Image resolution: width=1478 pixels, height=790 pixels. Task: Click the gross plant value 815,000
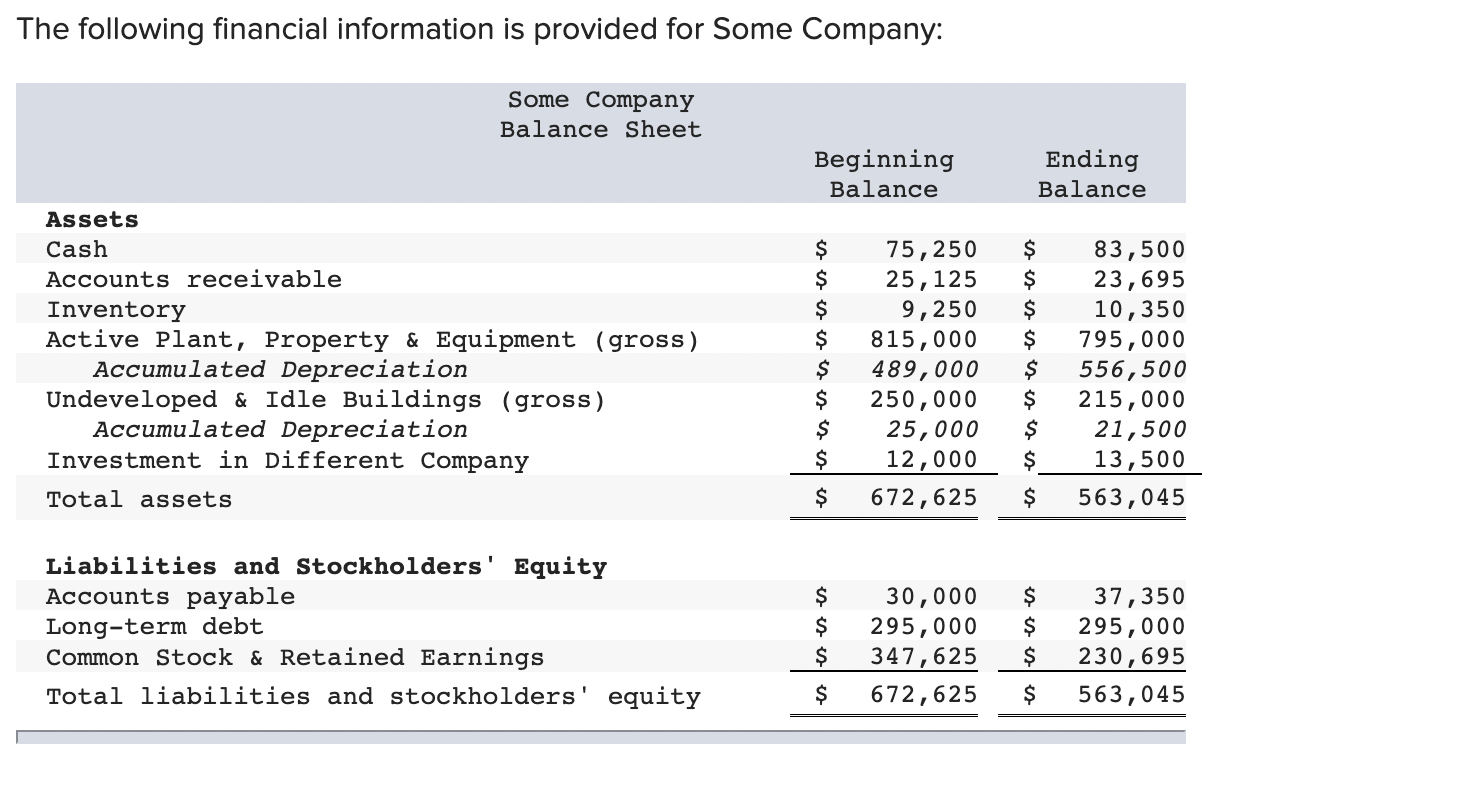tap(924, 339)
